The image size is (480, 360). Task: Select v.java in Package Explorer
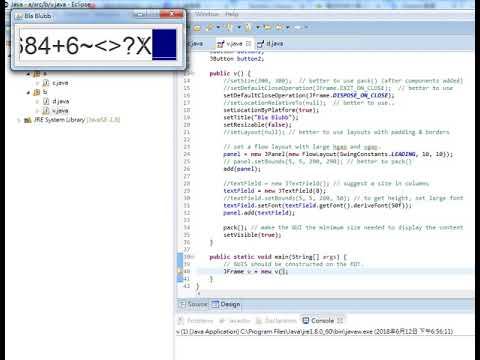click(x=56, y=110)
